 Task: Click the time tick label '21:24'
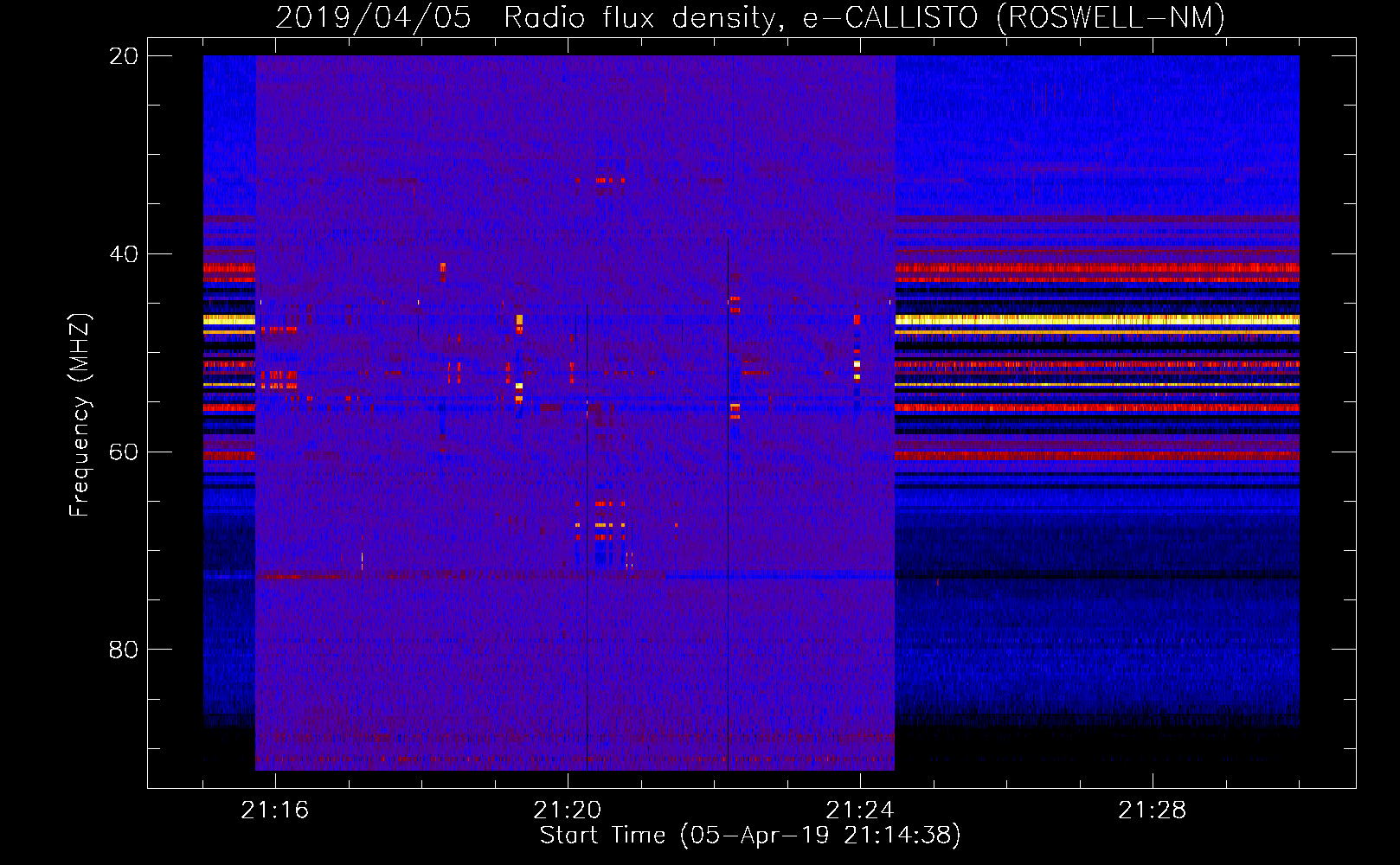(860, 811)
